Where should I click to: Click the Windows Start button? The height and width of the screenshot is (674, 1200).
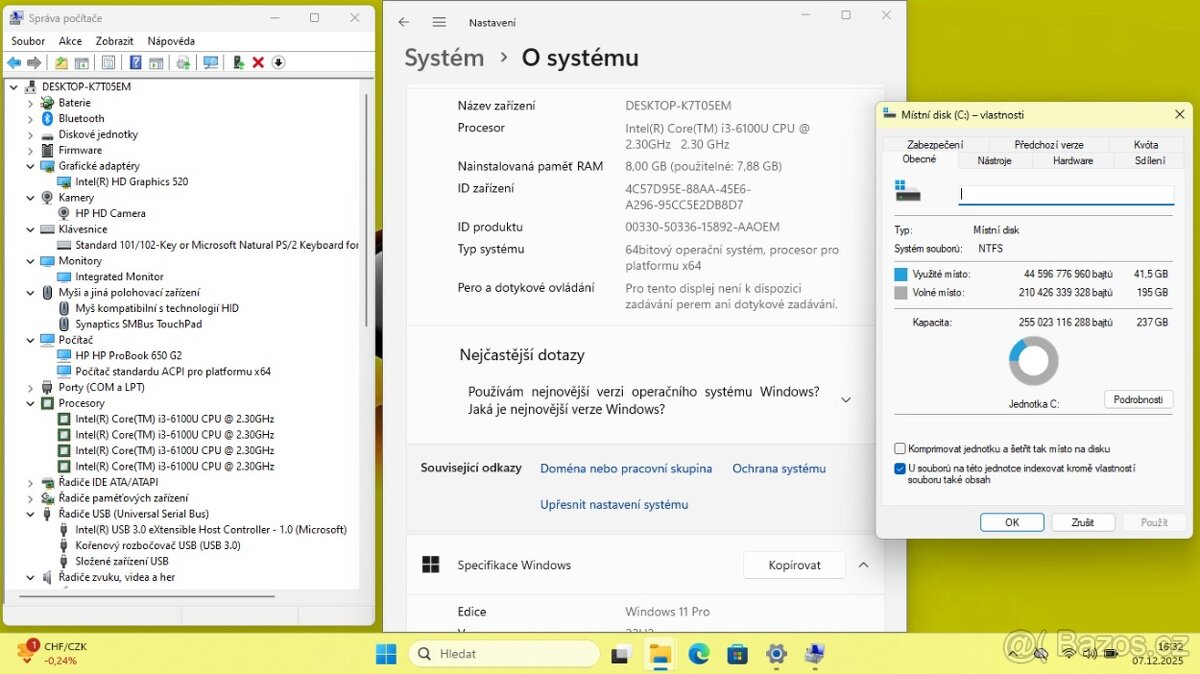click(386, 654)
